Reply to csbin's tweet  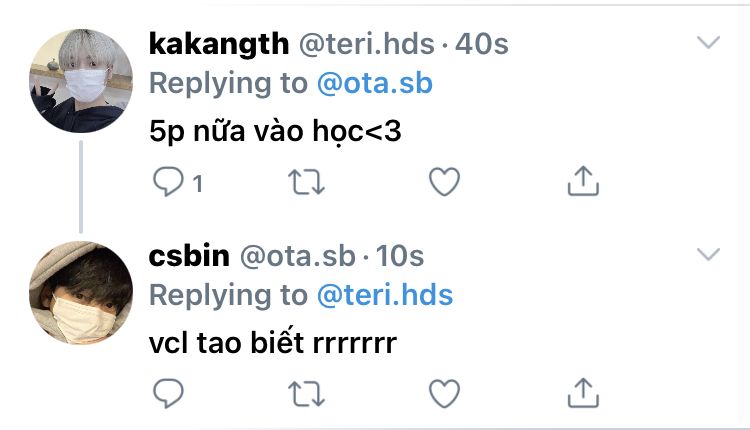[x=168, y=393]
